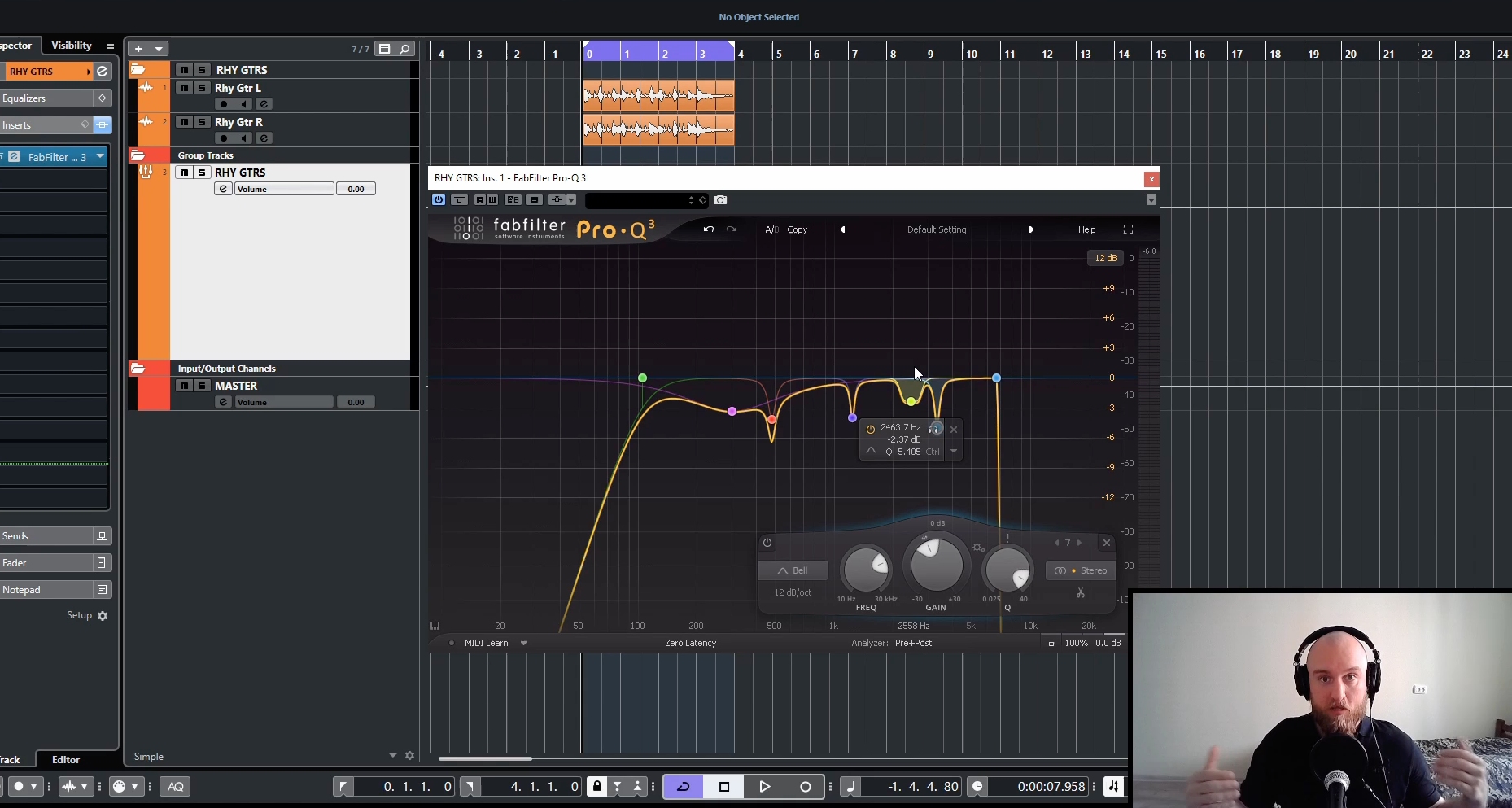The width and height of the screenshot is (1512, 808).
Task: Split the band with scissors icon
Action: tap(1081, 593)
